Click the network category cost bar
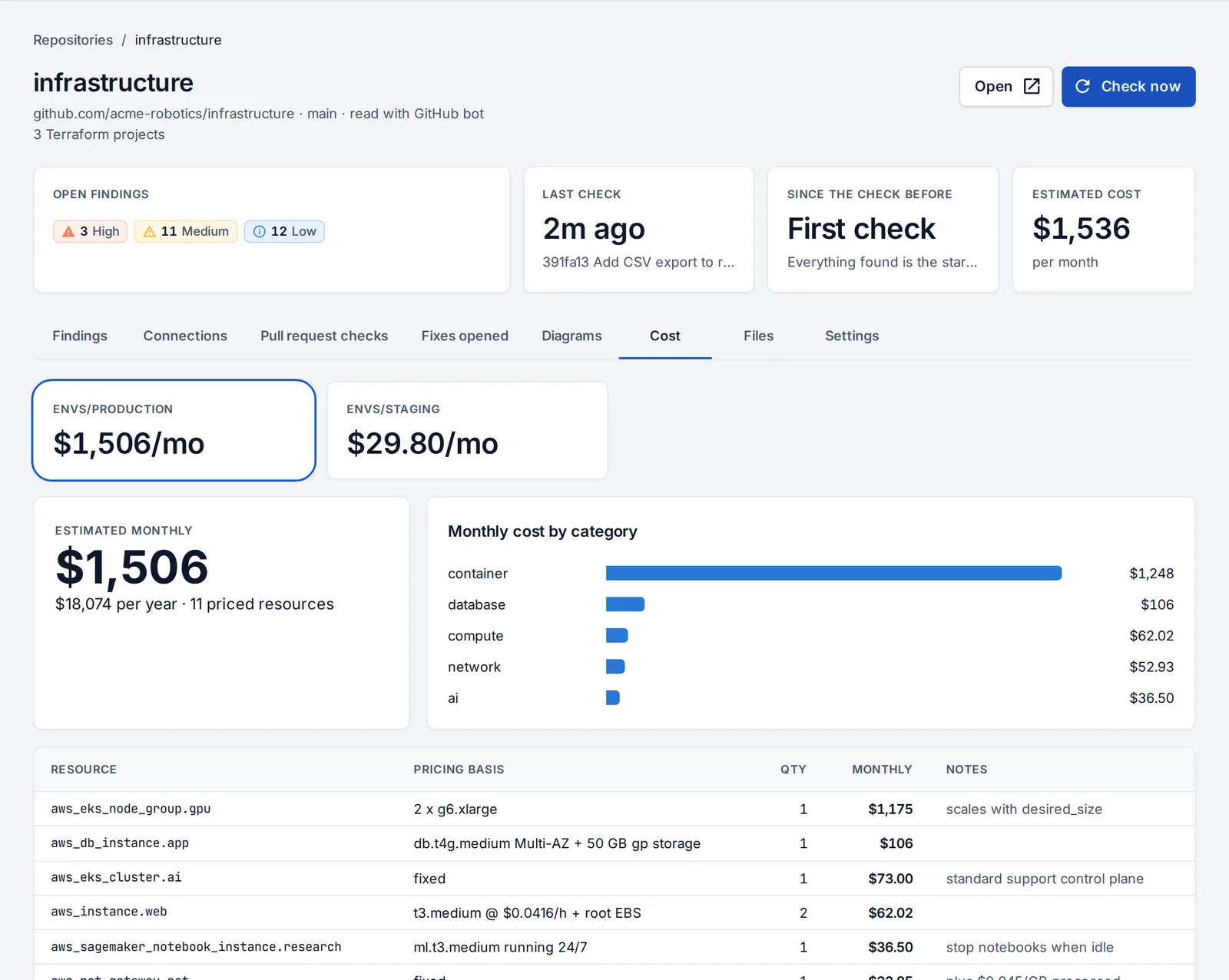Viewport: 1229px width, 980px height. click(x=615, y=667)
